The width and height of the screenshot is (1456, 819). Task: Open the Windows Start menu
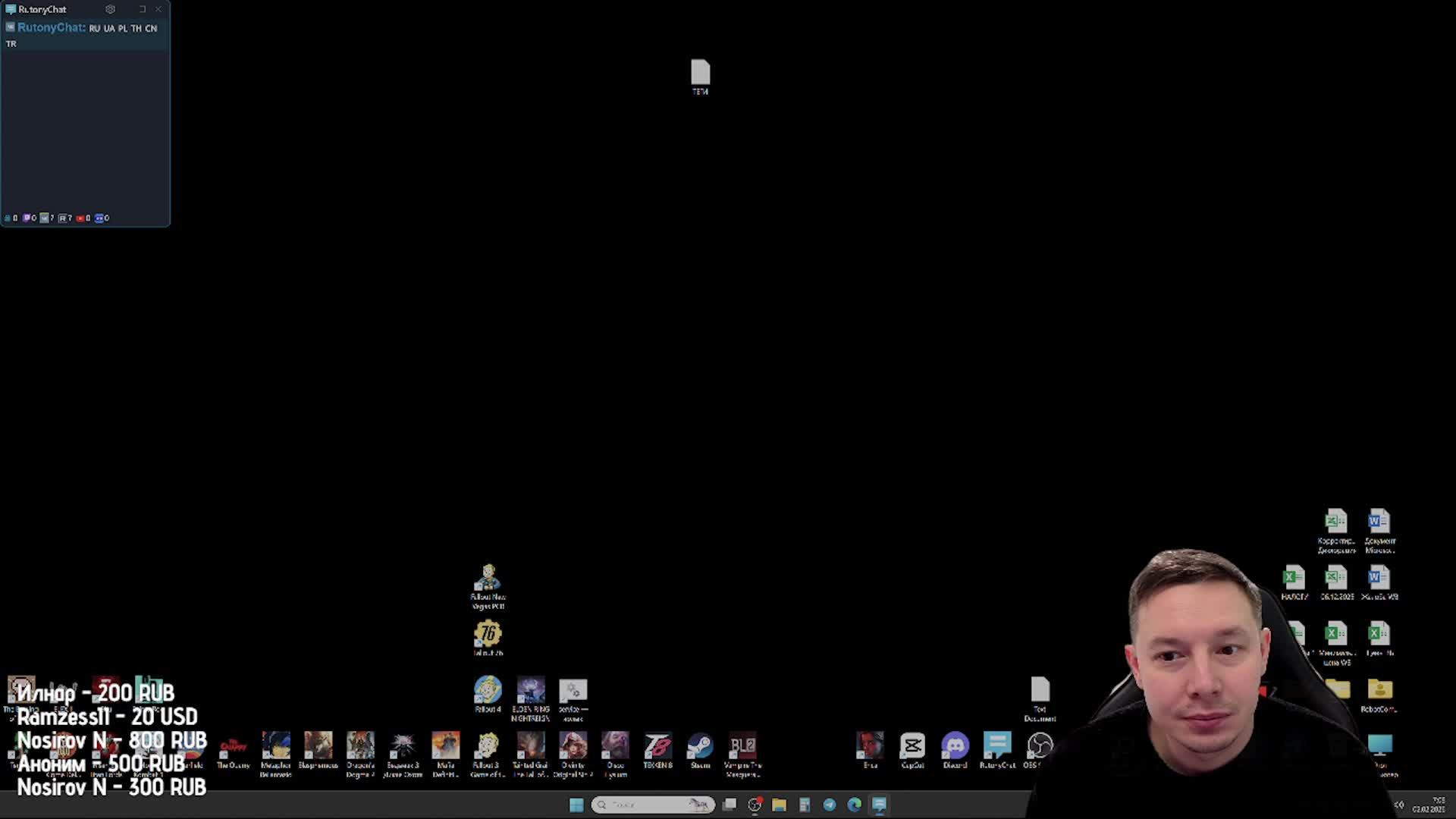pyautogui.click(x=576, y=805)
